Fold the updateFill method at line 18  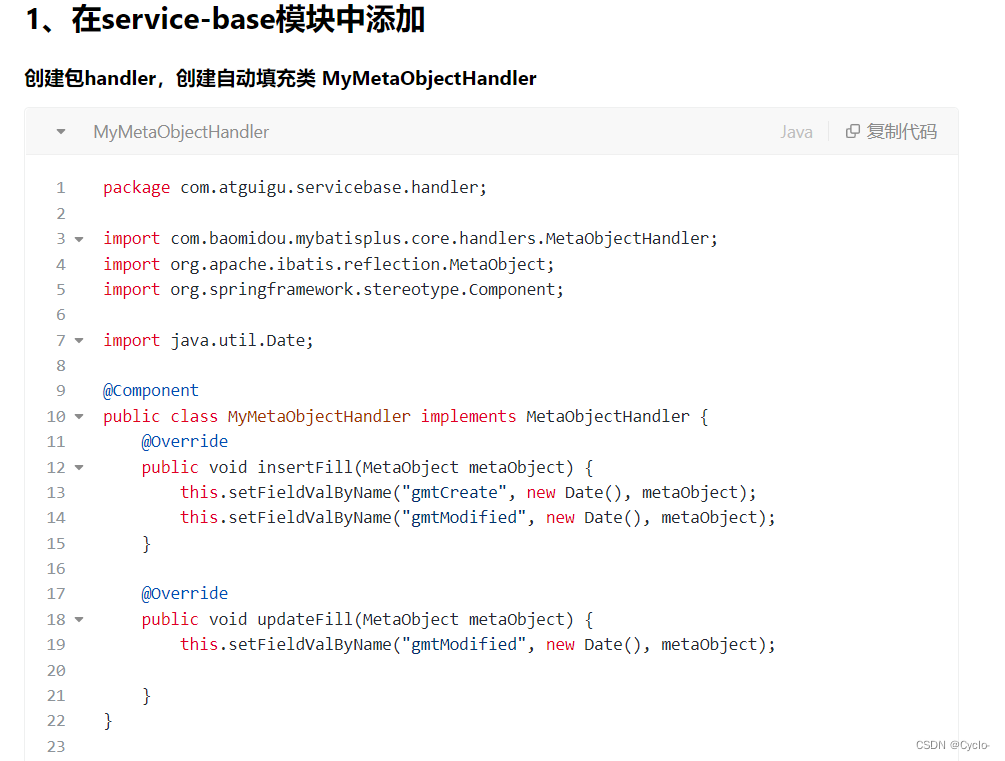coord(78,619)
